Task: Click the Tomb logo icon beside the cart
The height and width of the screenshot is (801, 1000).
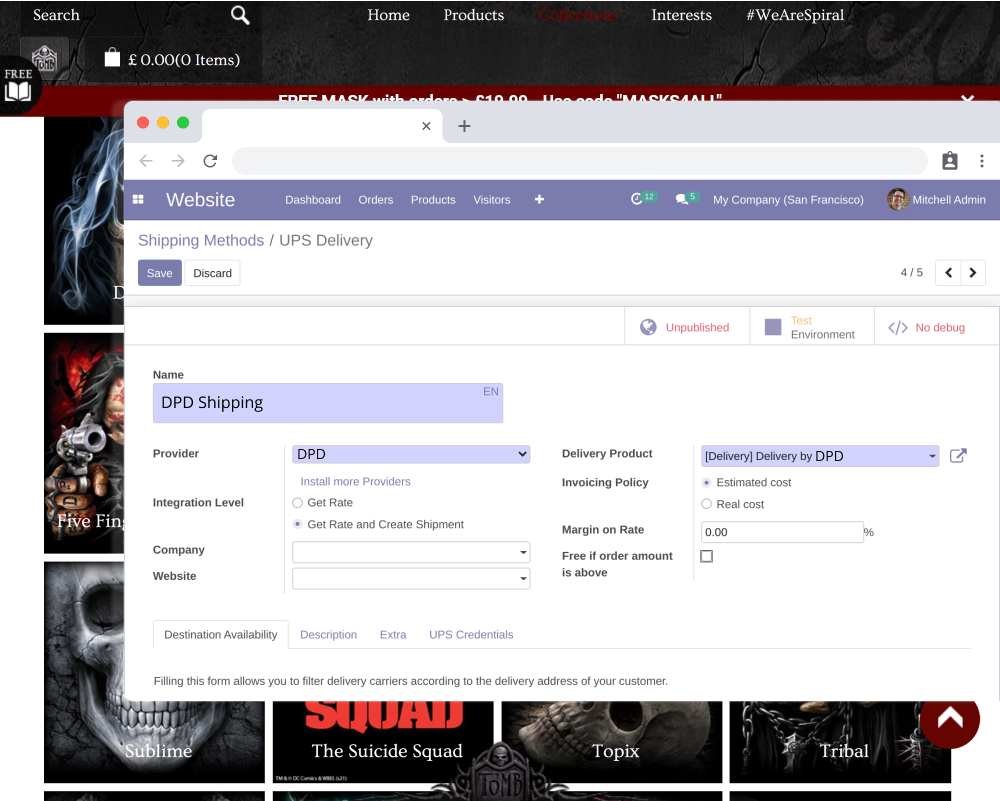Action: tap(45, 59)
